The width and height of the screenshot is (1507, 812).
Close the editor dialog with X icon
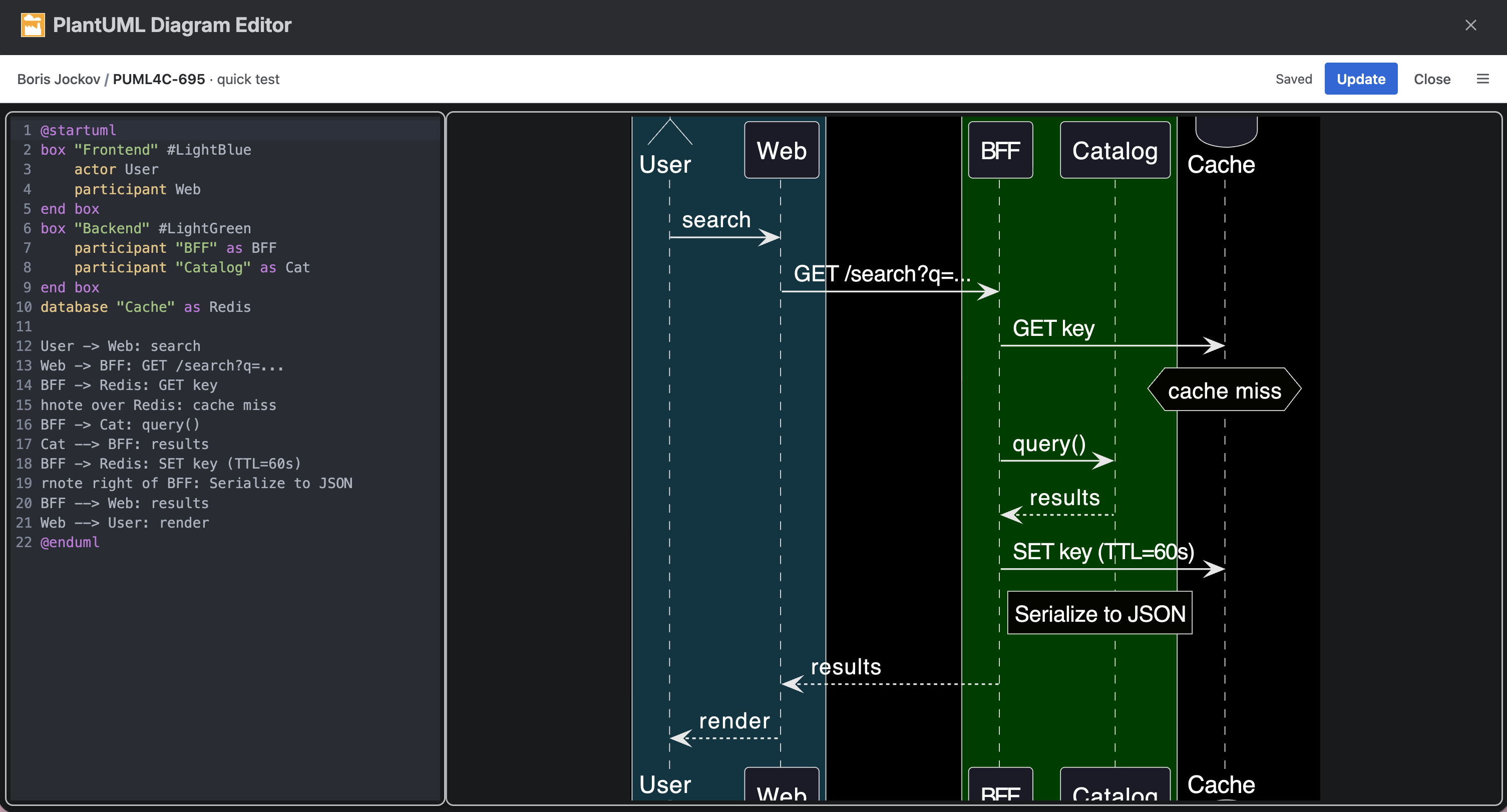pyautogui.click(x=1470, y=25)
